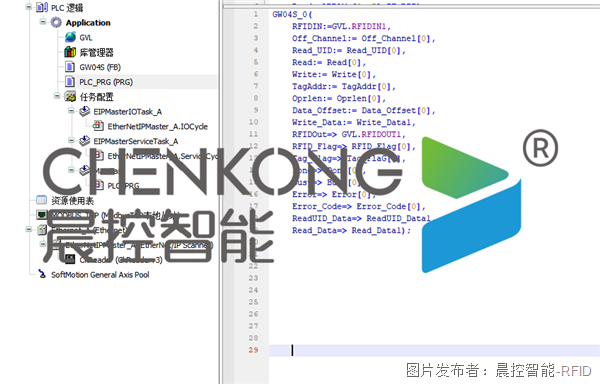Image resolution: width=600 pixels, height=384 pixels.
Task: Click the resource usage table icon
Action: [41, 200]
